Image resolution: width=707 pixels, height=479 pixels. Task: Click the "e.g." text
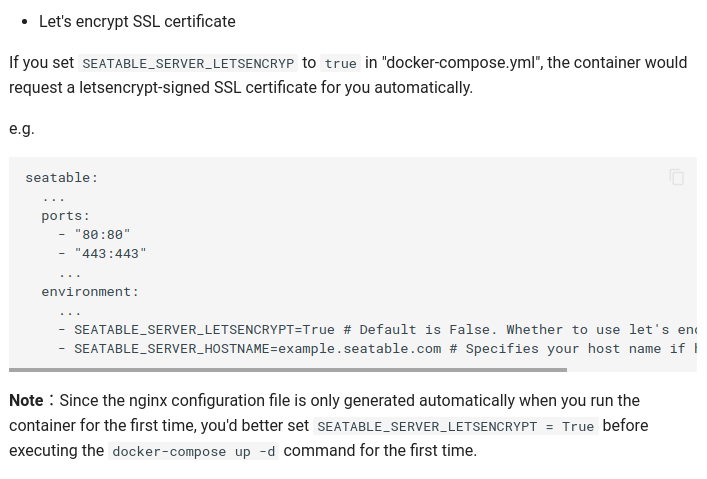pos(22,129)
